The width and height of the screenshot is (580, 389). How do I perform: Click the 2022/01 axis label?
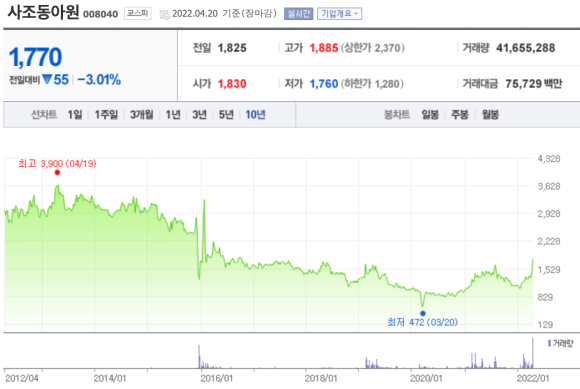click(x=533, y=378)
